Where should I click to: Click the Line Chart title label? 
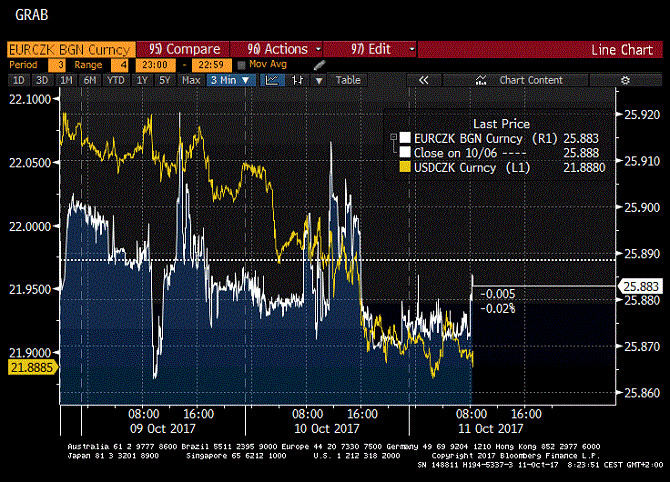622,50
